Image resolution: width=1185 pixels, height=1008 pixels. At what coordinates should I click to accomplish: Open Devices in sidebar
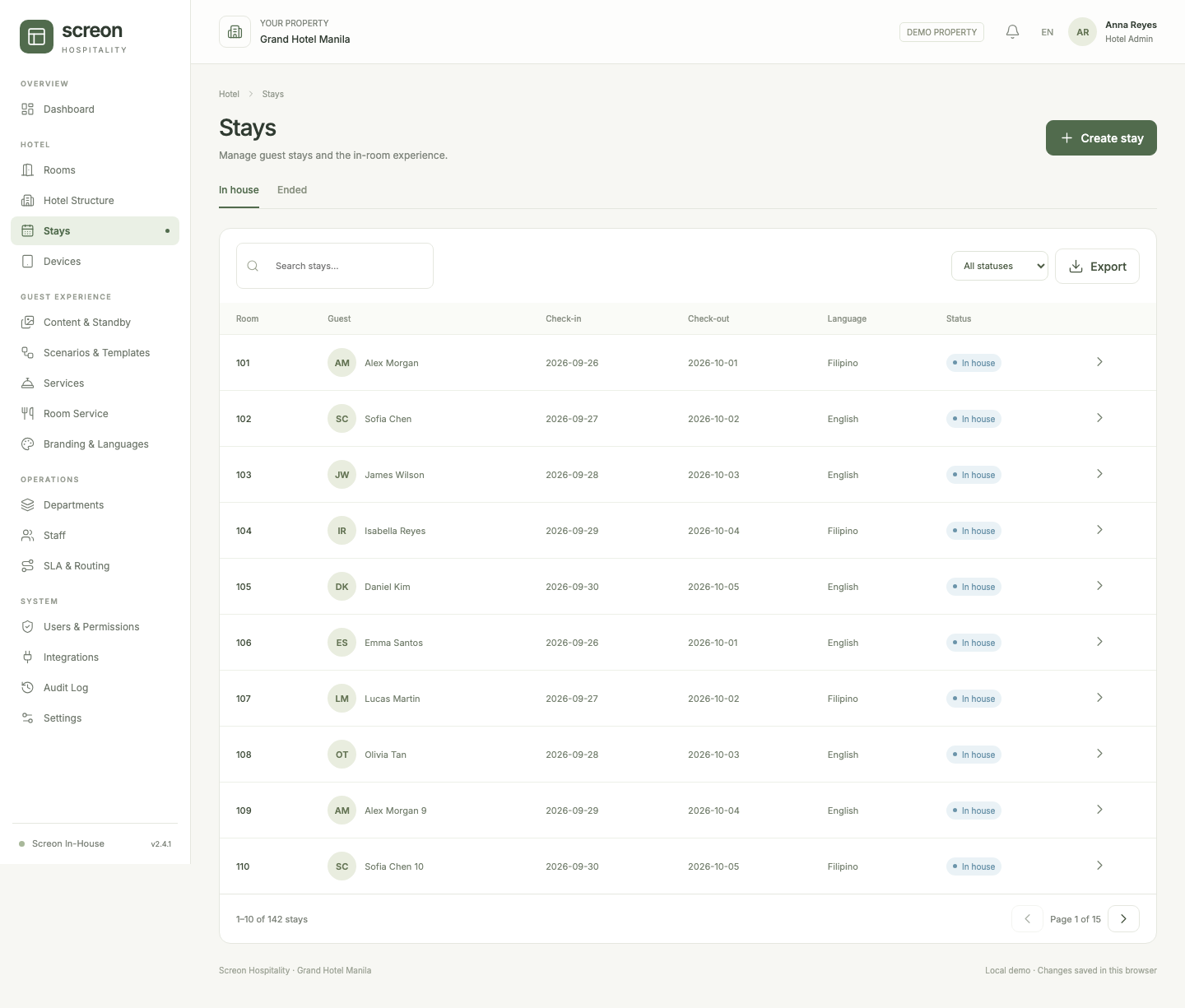pyautogui.click(x=95, y=262)
